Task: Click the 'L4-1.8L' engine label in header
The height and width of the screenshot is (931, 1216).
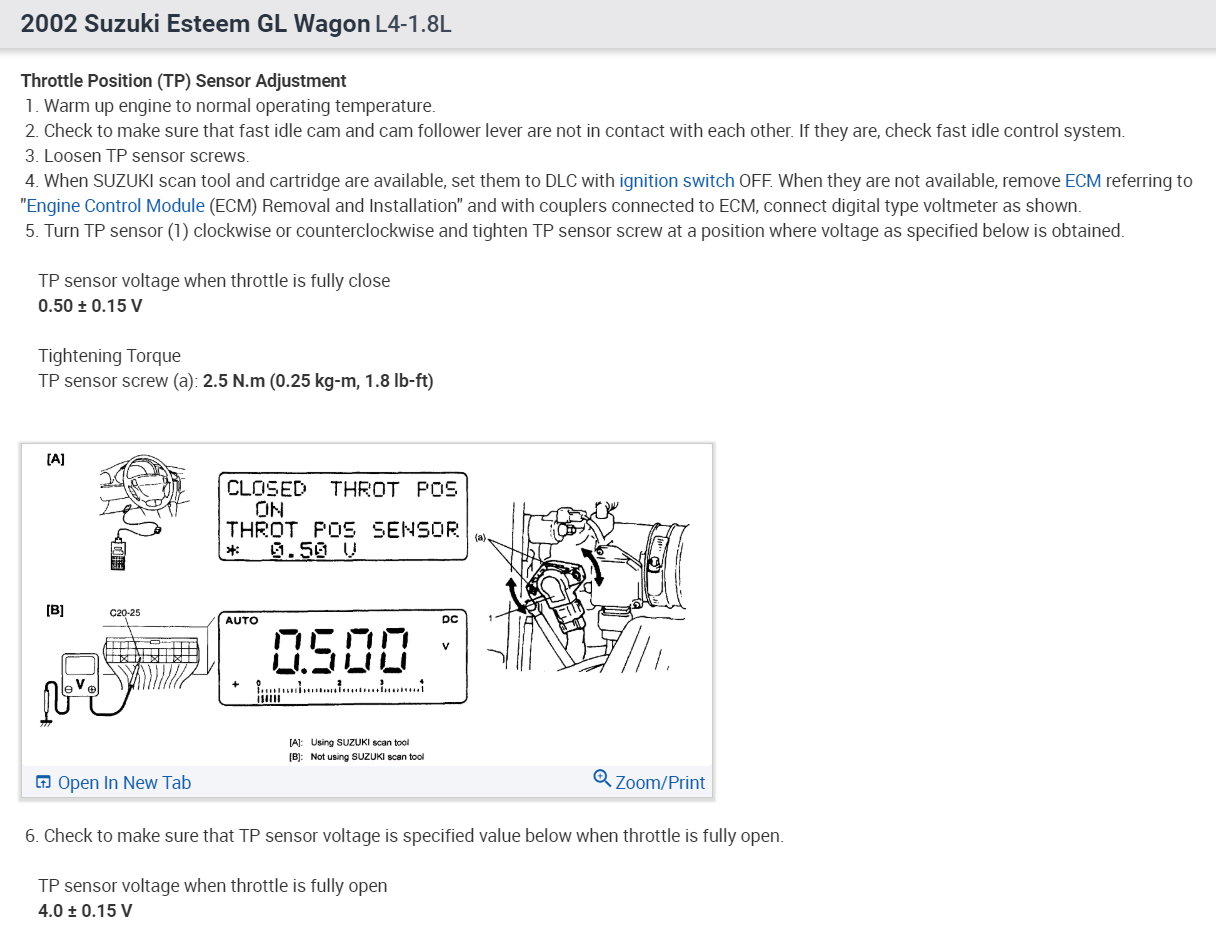Action: click(x=413, y=24)
